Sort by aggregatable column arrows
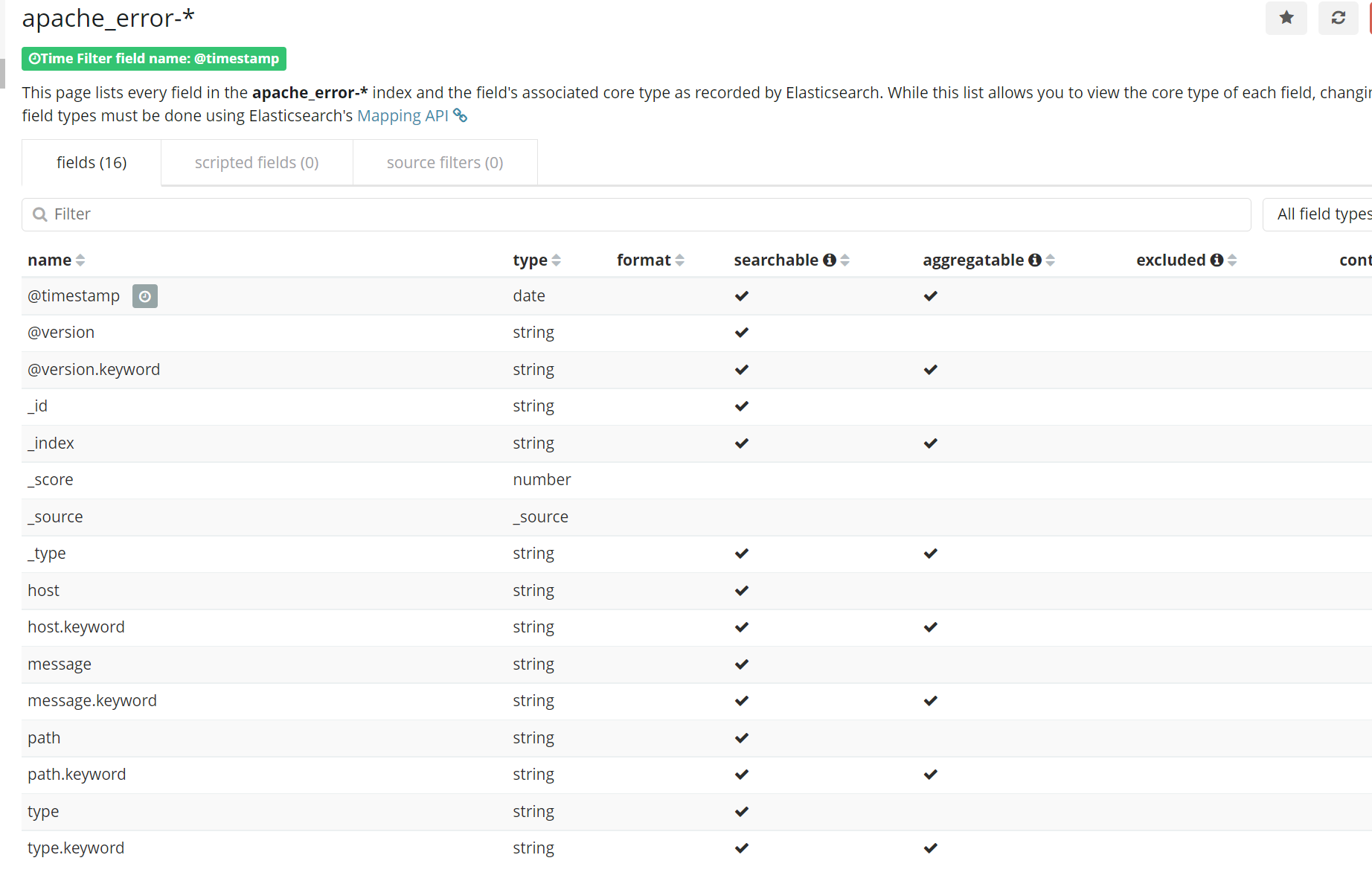Viewport: 1372px width, 884px height. click(x=1050, y=260)
